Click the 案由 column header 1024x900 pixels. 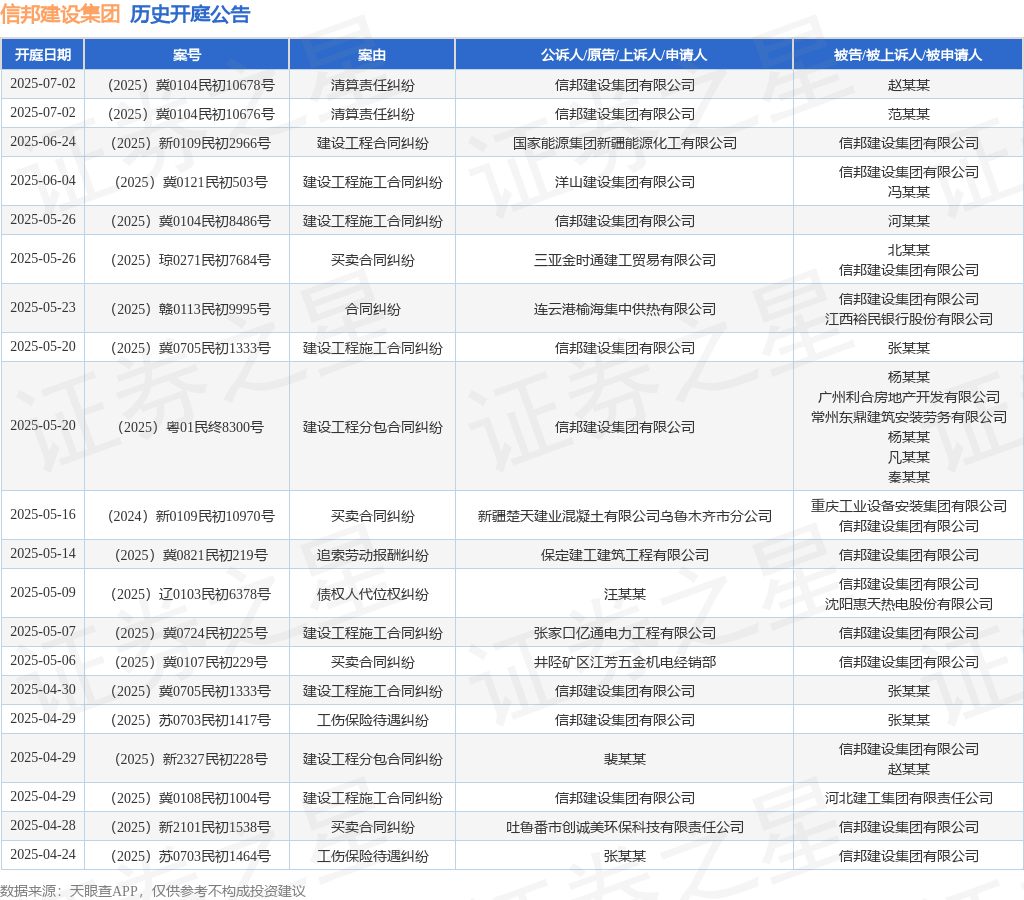pos(372,55)
